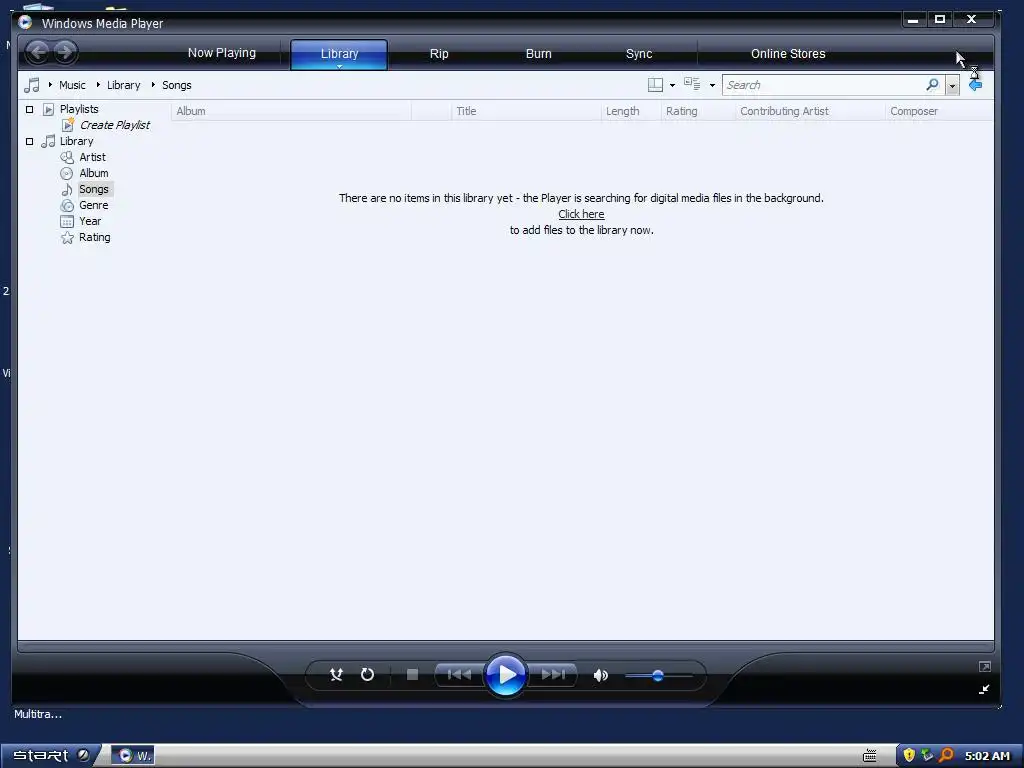
Task: Open the Now Playing tab
Action: coord(222,53)
